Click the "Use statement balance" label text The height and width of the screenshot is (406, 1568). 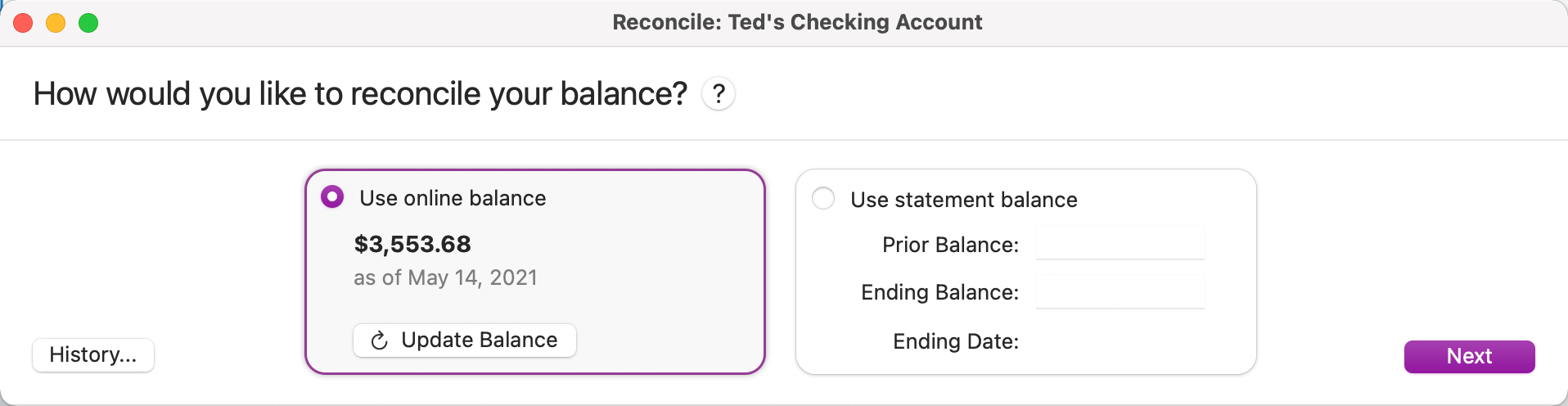(x=963, y=200)
